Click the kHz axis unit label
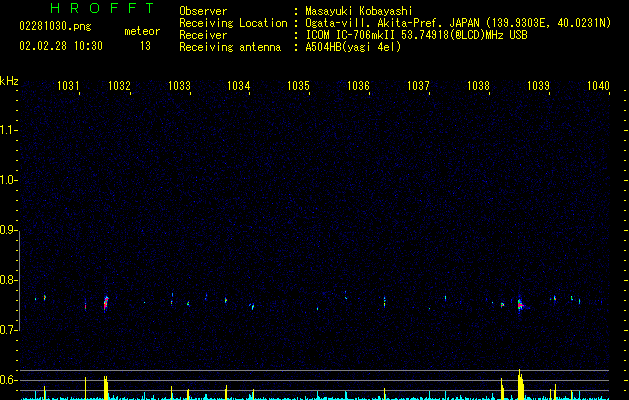 click(x=9, y=81)
